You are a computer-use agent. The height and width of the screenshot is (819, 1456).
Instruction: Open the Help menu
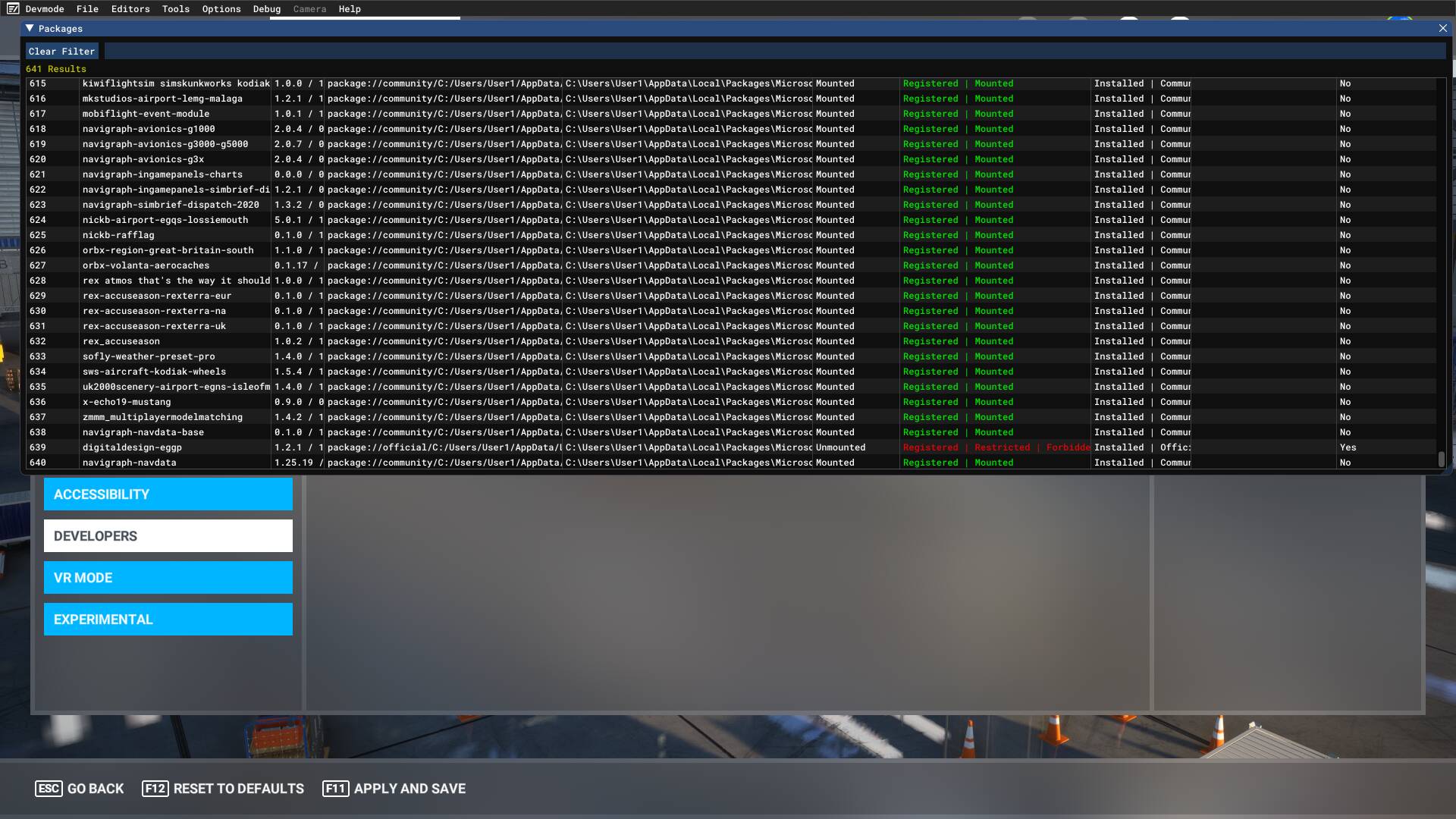(350, 9)
